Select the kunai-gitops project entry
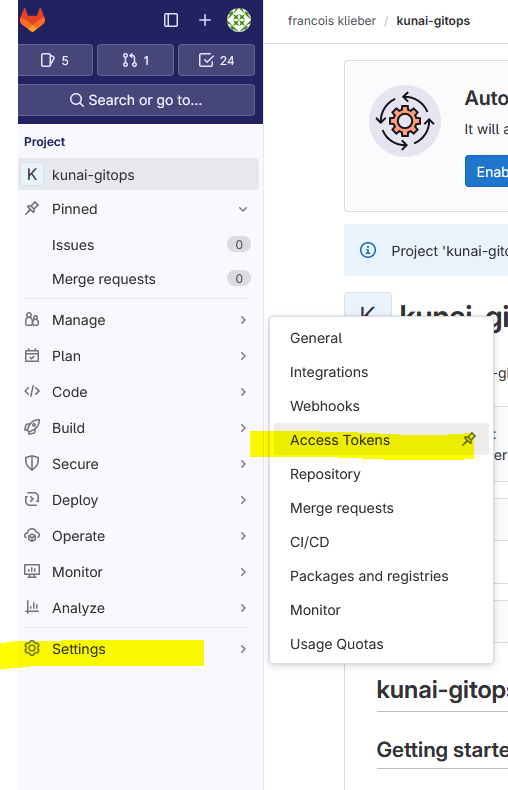This screenshot has width=508, height=790. [x=139, y=174]
